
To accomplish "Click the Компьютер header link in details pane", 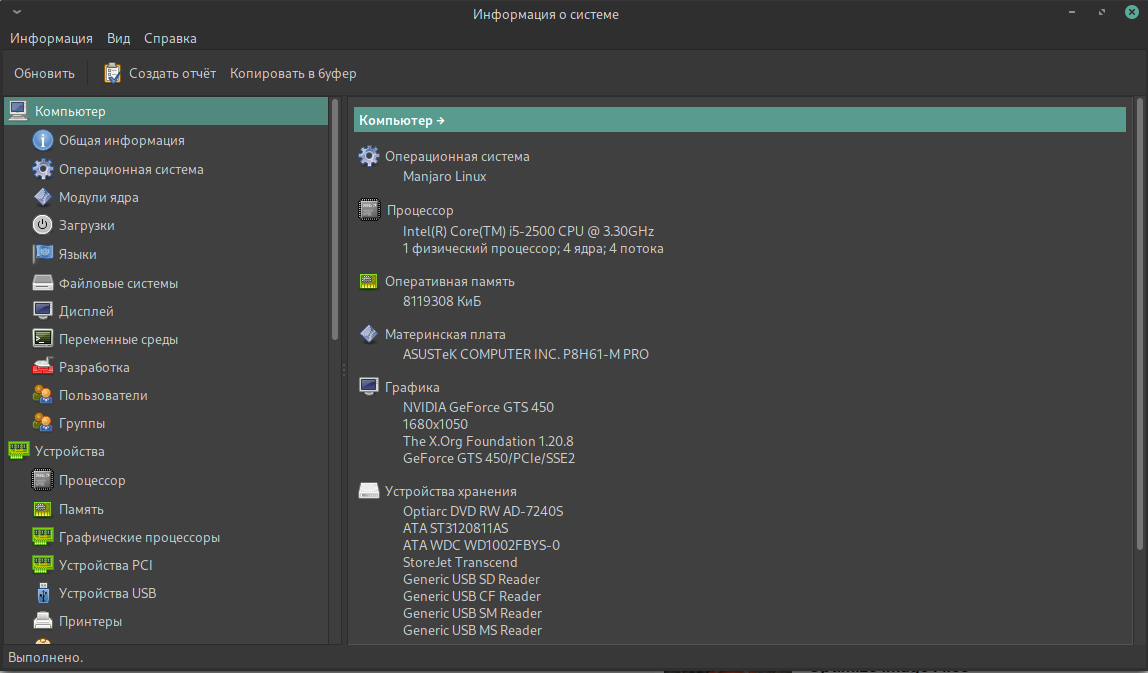I will pos(401,120).
